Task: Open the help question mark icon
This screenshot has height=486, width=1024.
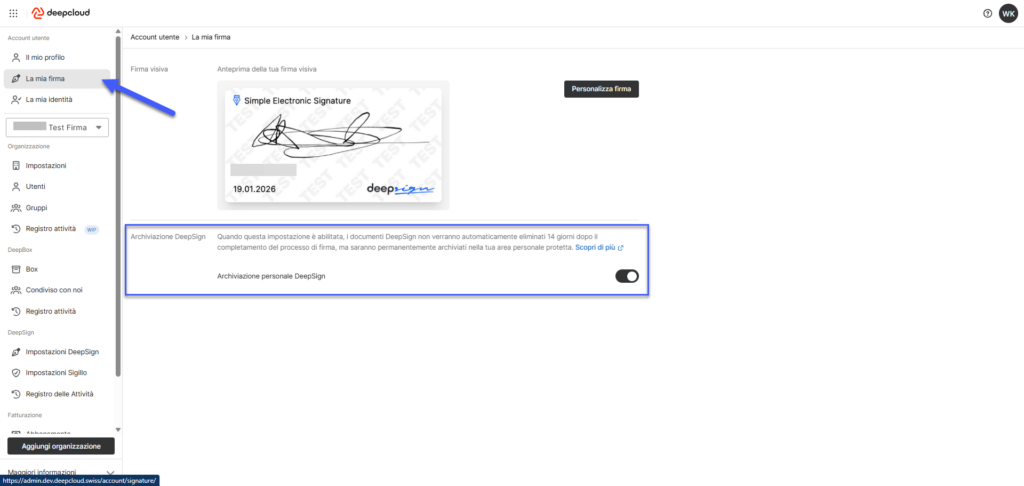Action: pyautogui.click(x=987, y=13)
